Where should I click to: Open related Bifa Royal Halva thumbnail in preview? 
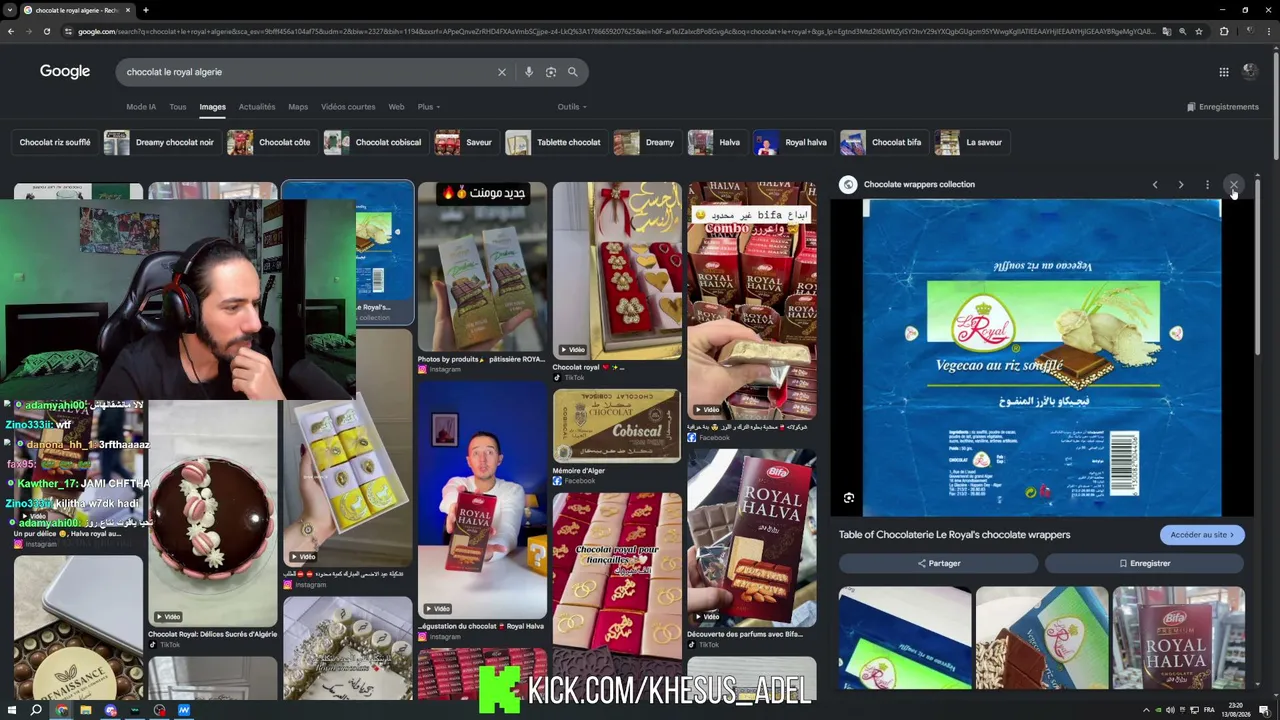pyautogui.click(x=1179, y=638)
